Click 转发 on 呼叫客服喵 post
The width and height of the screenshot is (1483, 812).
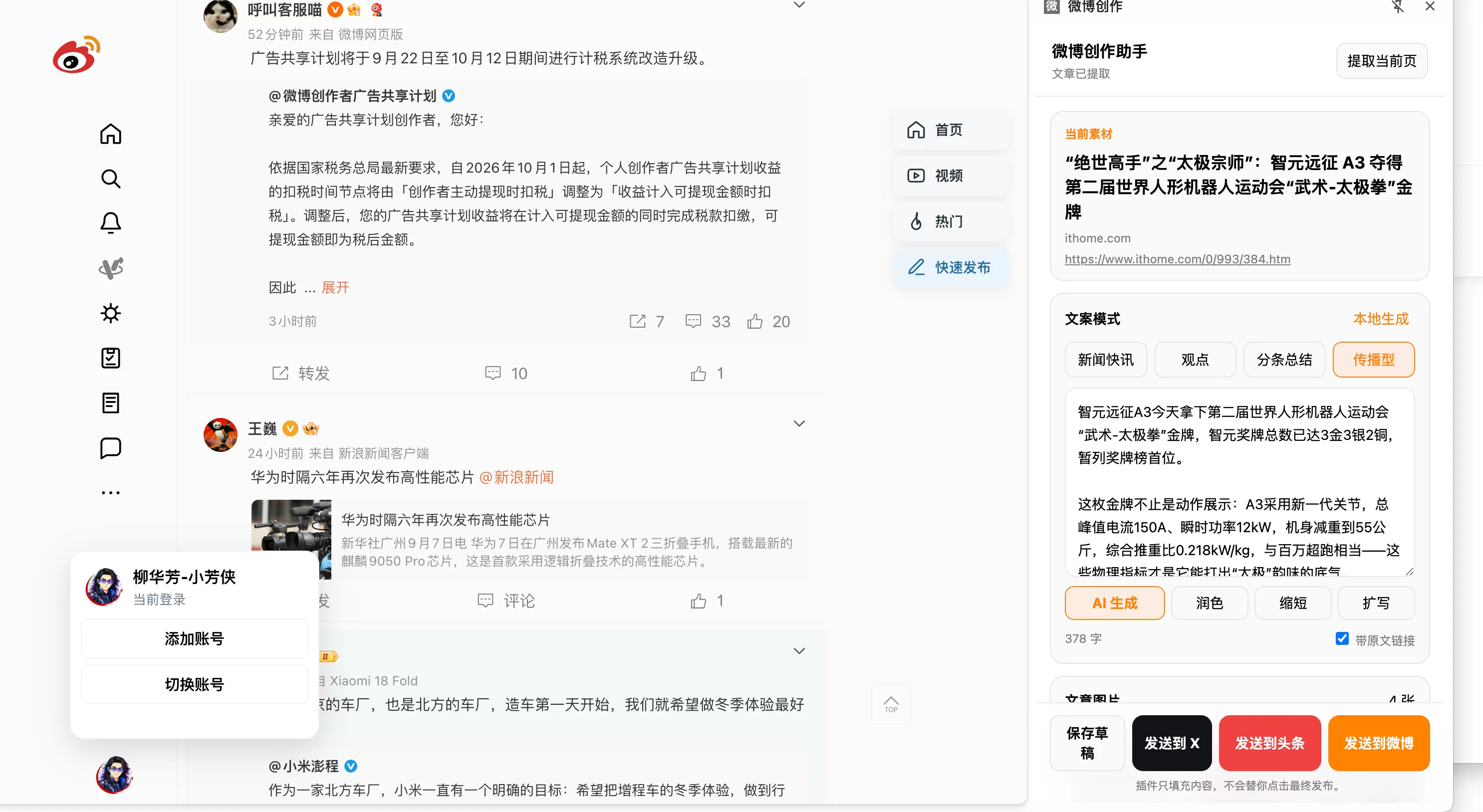tap(300, 373)
